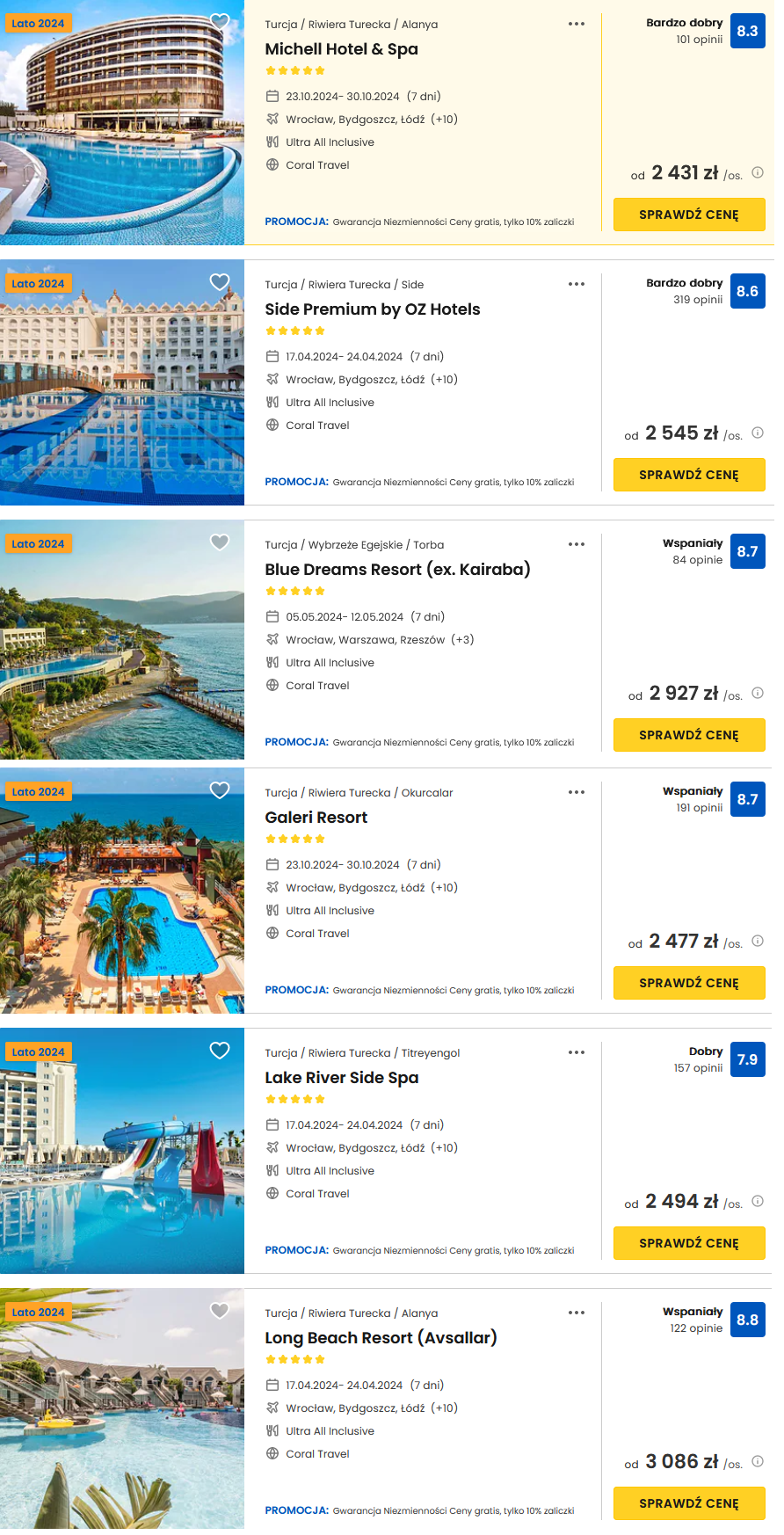Image resolution: width=784 pixels, height=1535 pixels.
Task: Open Side Premium by OZ Hotels title link
Action: click(x=373, y=309)
